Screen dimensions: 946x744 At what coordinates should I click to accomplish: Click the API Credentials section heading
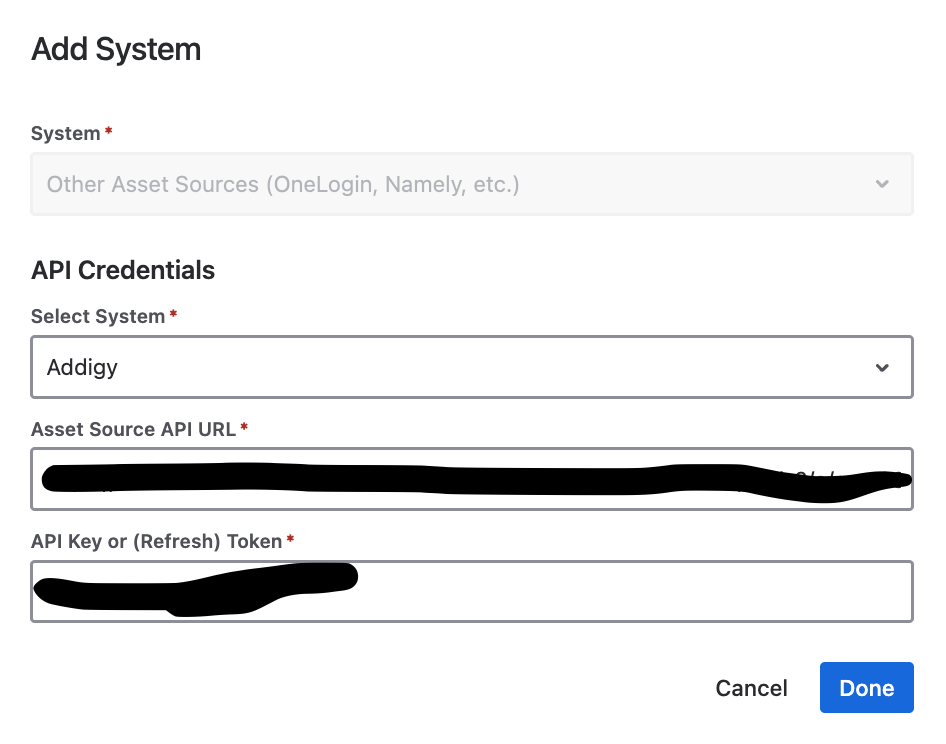123,270
